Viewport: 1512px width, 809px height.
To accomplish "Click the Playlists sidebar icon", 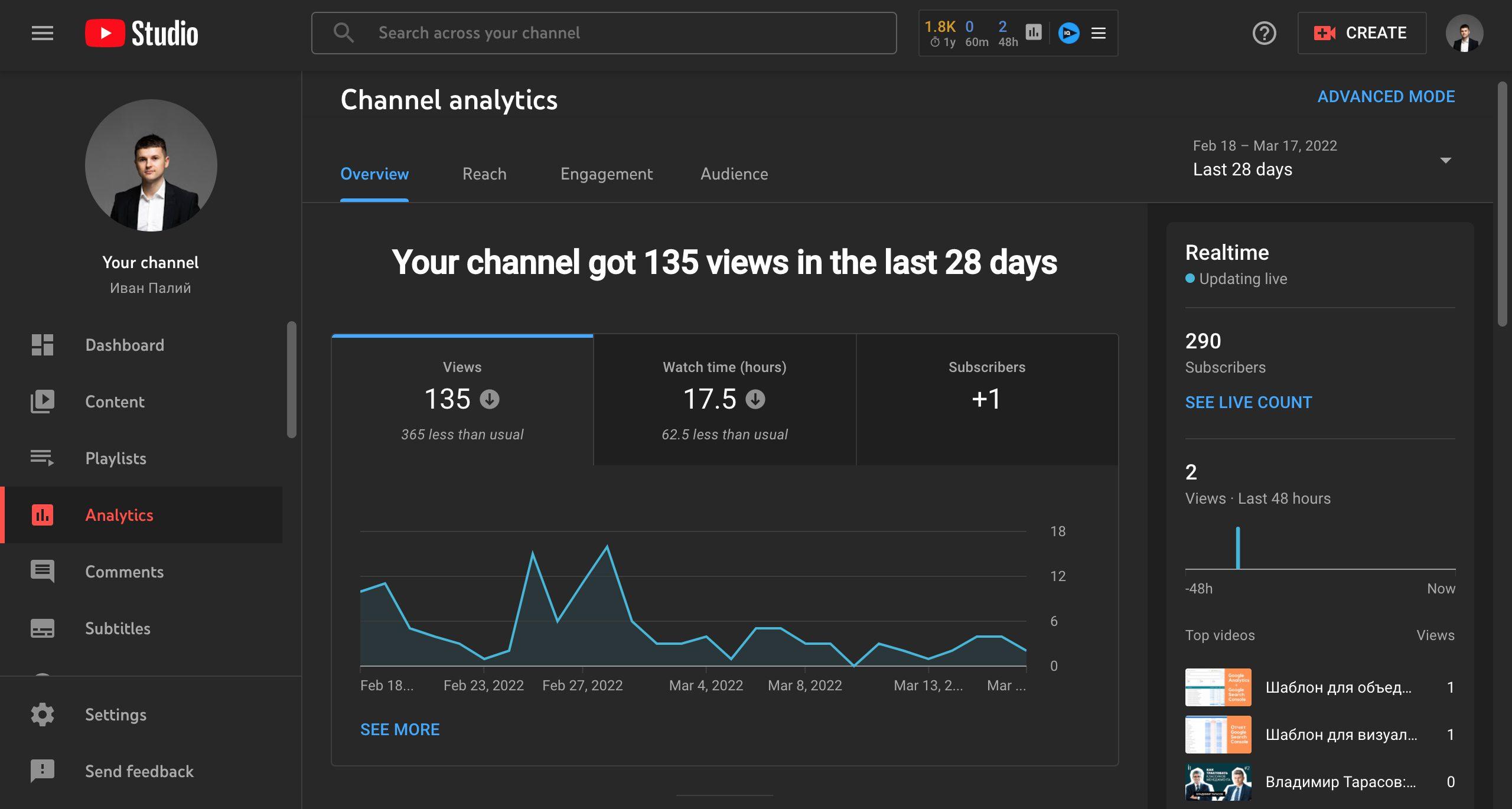I will click(x=42, y=459).
